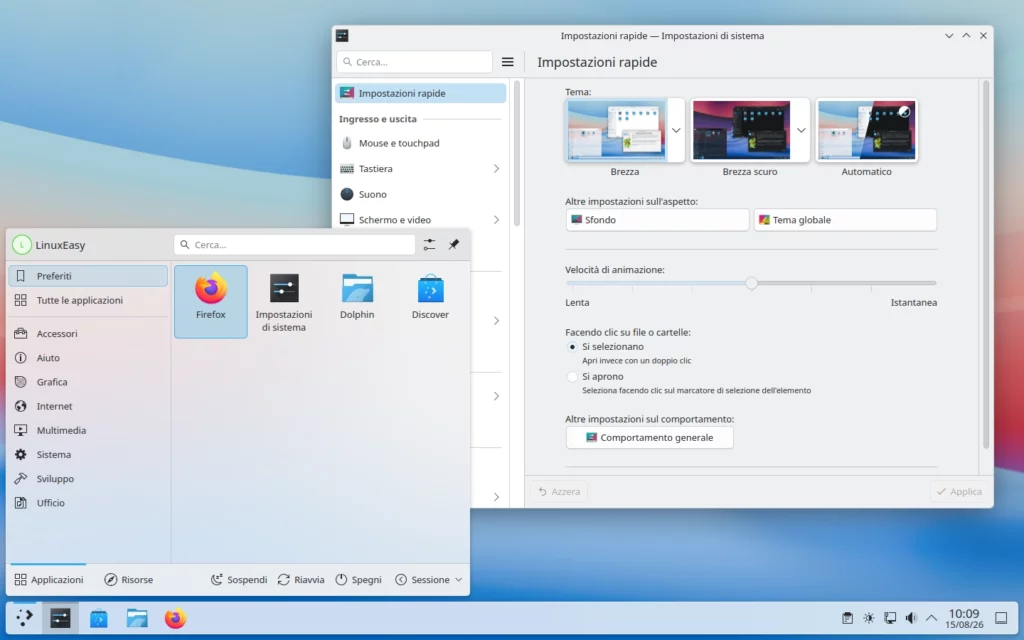Select the Si selezionano radio option

572,347
